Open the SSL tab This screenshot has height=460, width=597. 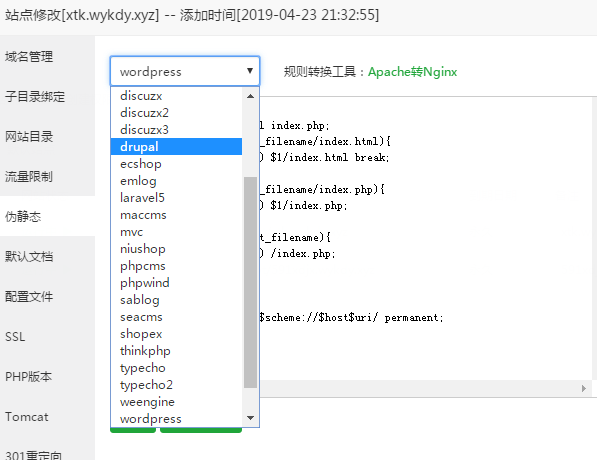47,337
